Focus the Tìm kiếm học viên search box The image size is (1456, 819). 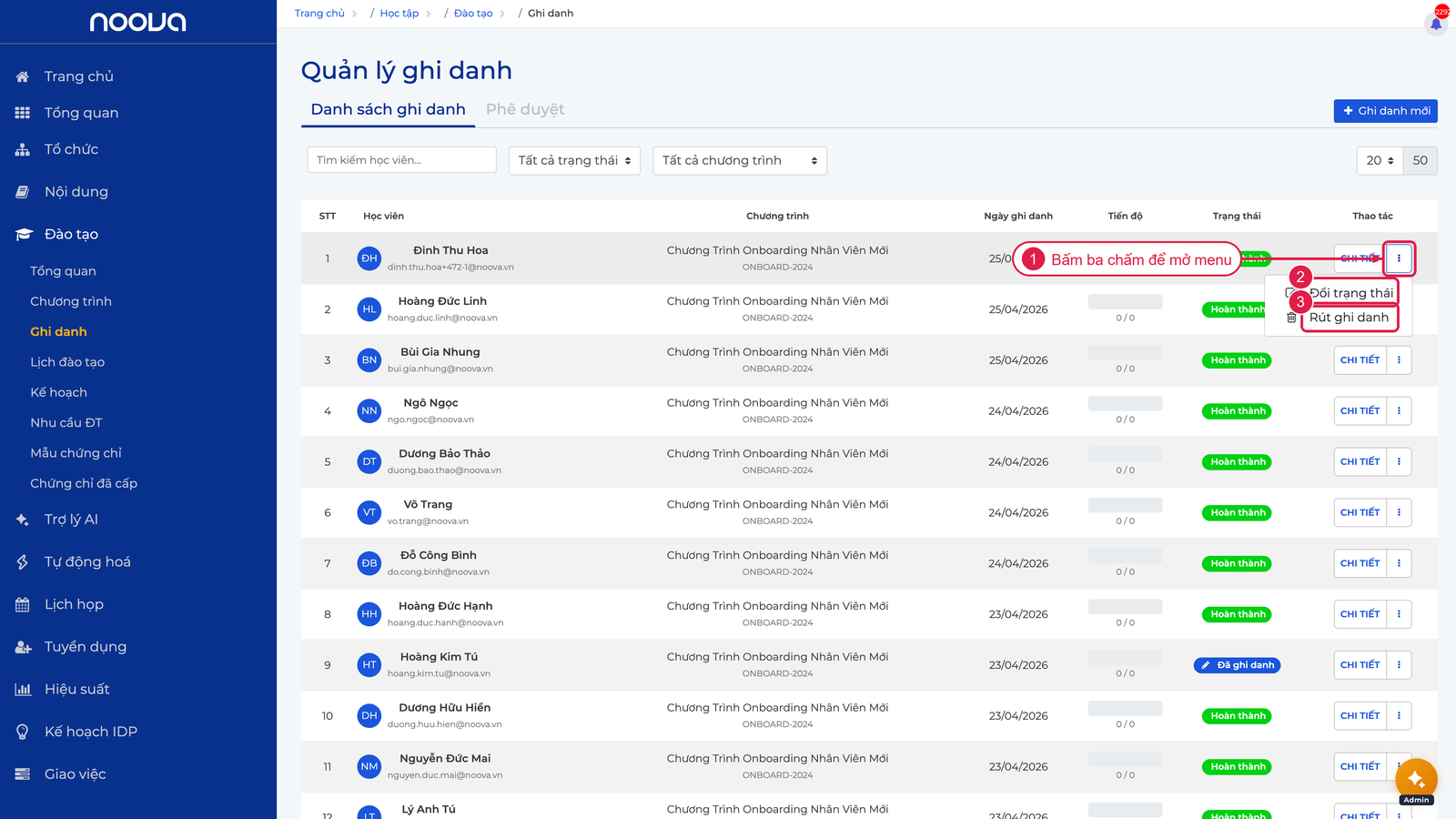[x=401, y=160]
